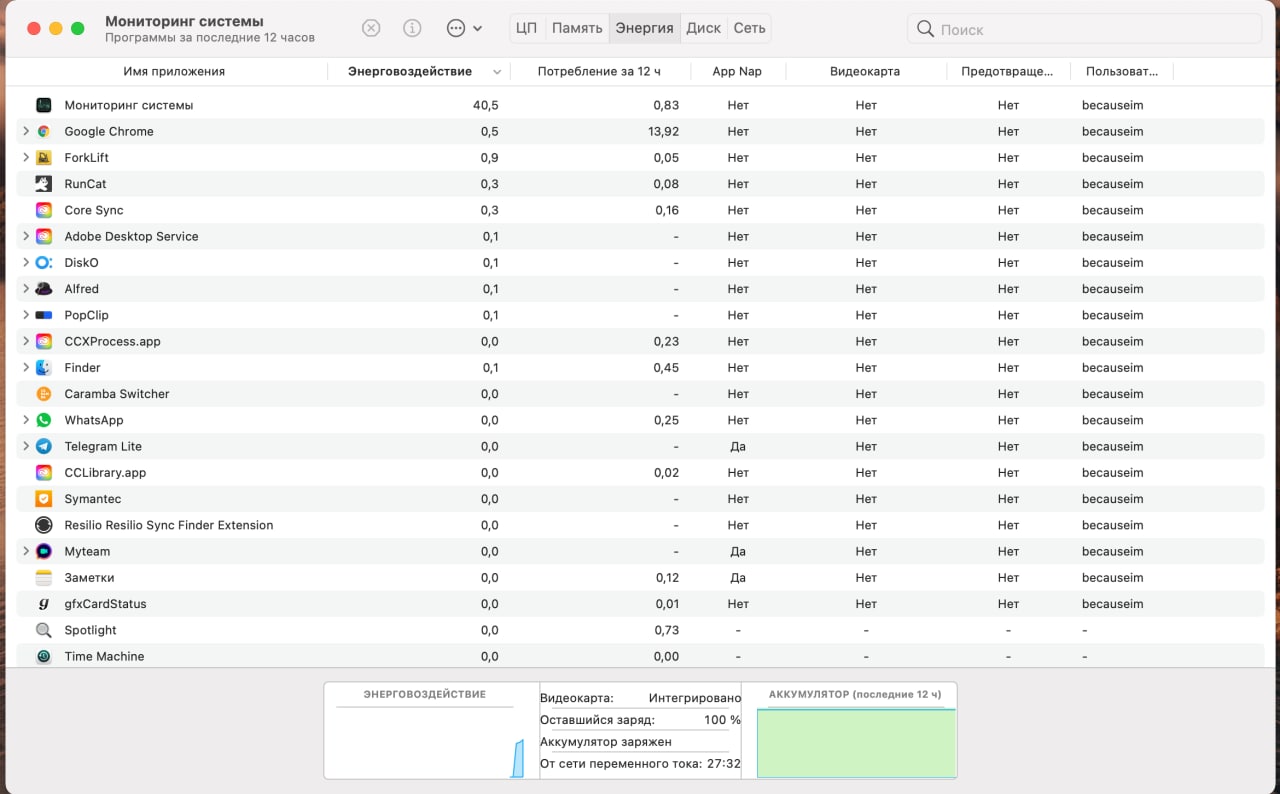Viewport: 1280px width, 794px height.
Task: Click the ForkLift app icon
Action: click(43, 158)
